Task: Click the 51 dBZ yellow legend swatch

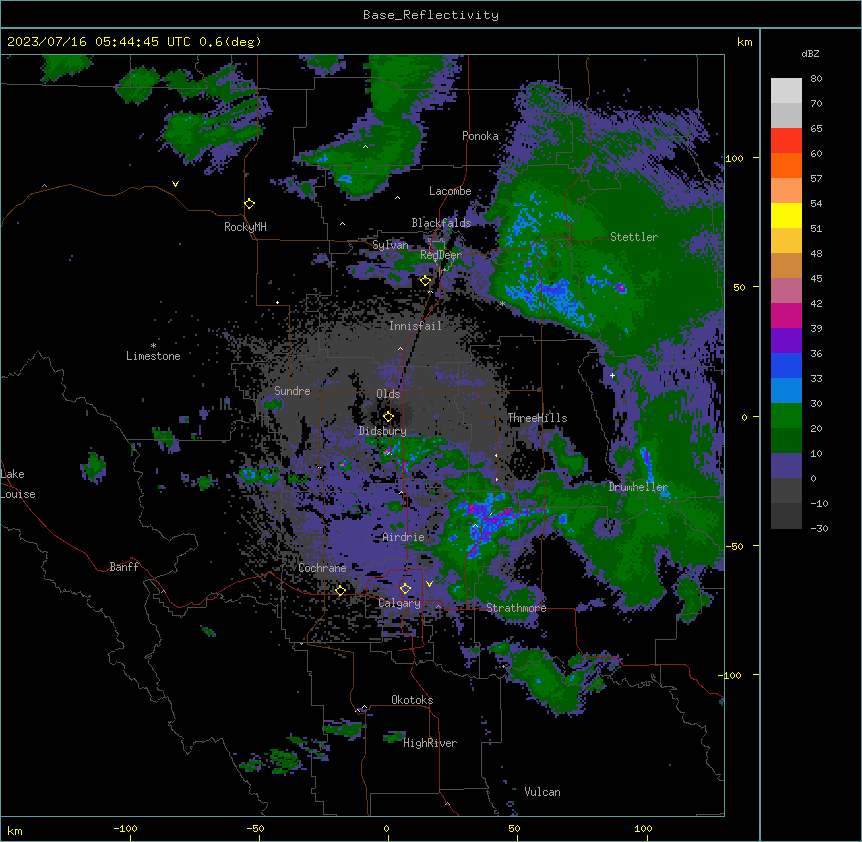Action: 786,215
